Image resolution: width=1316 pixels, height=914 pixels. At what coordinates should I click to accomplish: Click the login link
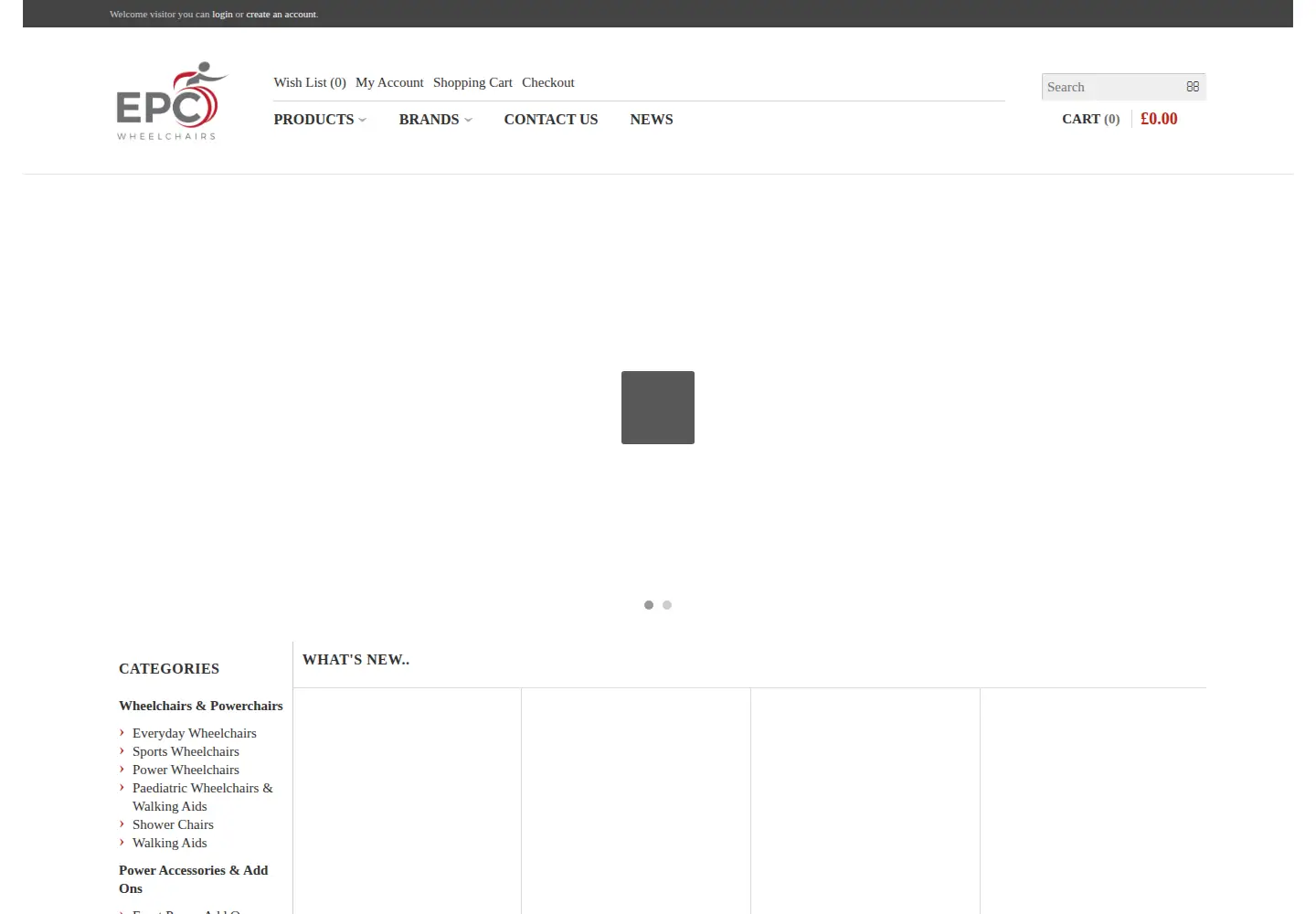pyautogui.click(x=222, y=14)
